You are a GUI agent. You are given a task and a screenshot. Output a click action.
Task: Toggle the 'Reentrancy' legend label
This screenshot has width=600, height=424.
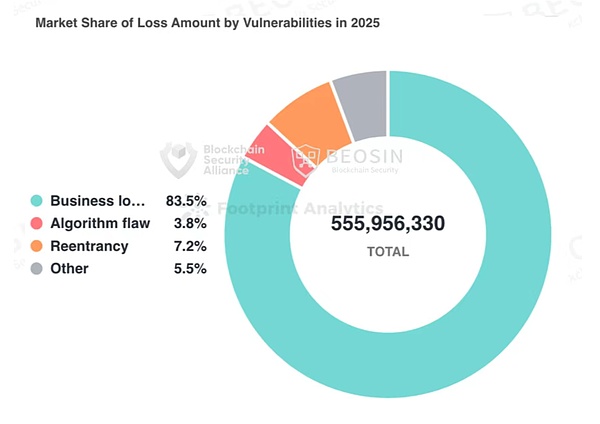point(89,246)
